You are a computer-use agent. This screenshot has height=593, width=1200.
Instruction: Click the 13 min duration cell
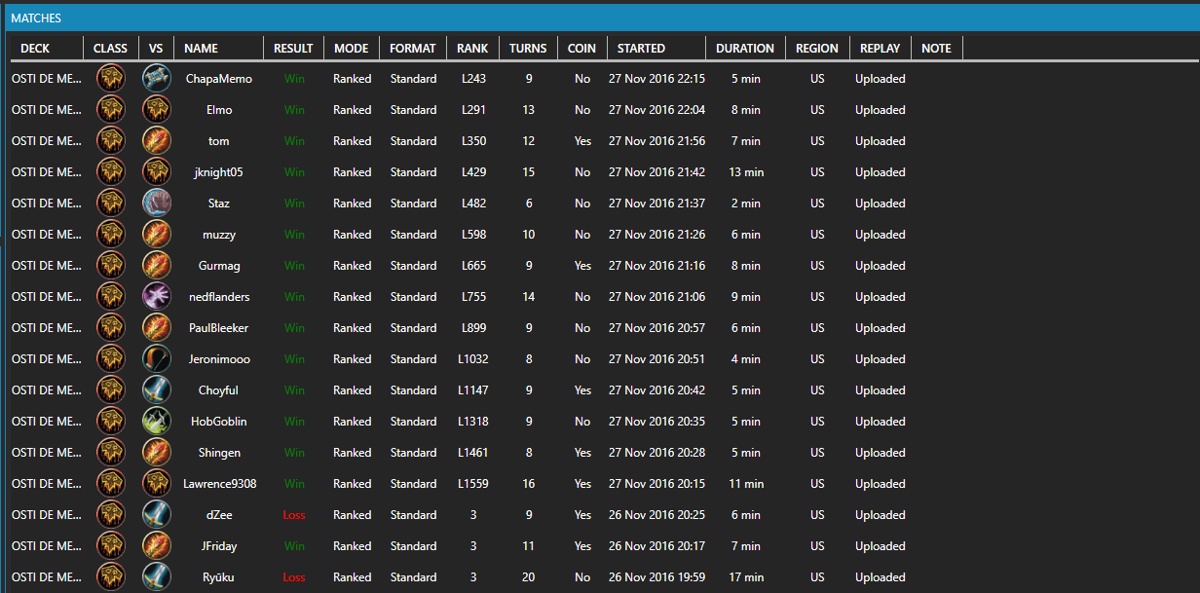coord(746,172)
